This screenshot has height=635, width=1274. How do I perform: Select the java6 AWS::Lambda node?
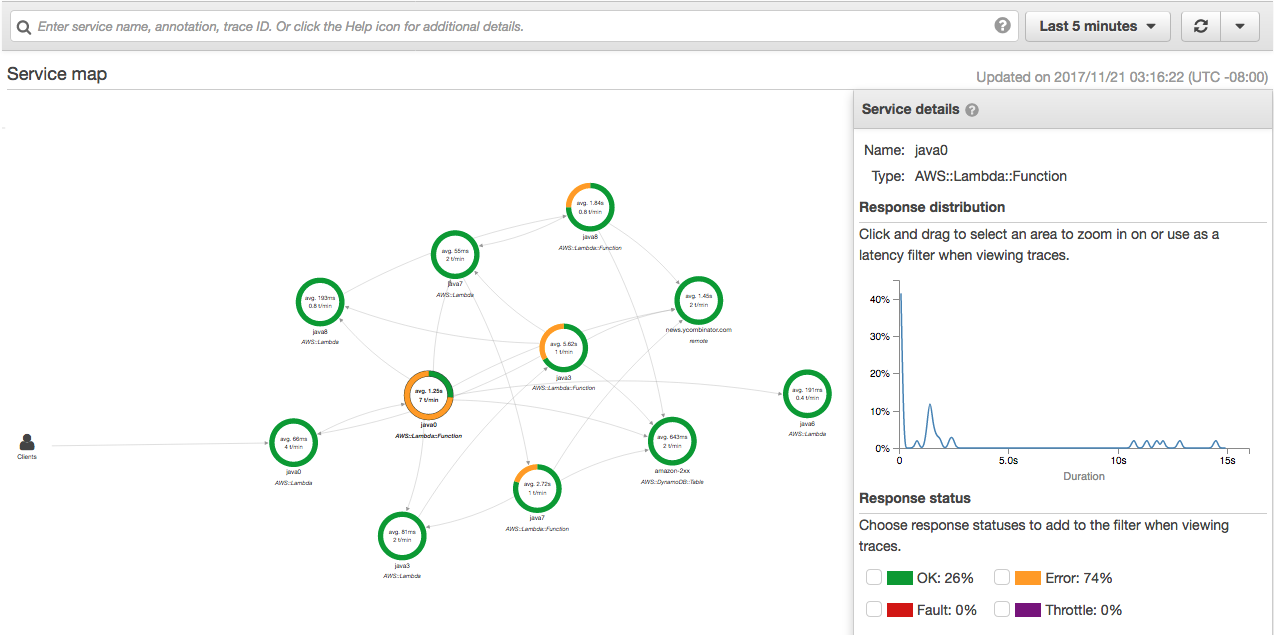(x=807, y=394)
